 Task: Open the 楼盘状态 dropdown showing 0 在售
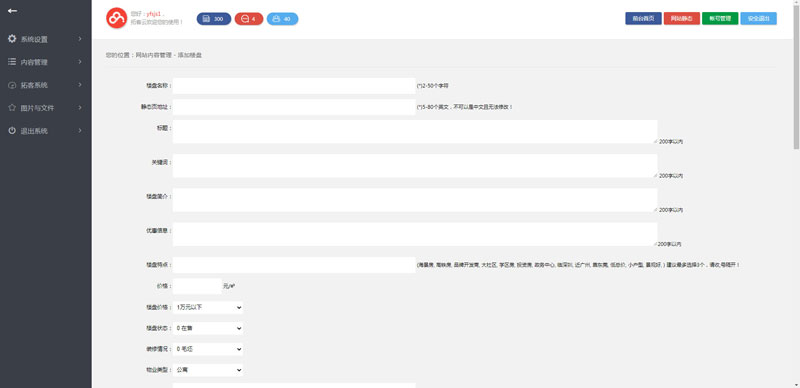[x=208, y=328]
